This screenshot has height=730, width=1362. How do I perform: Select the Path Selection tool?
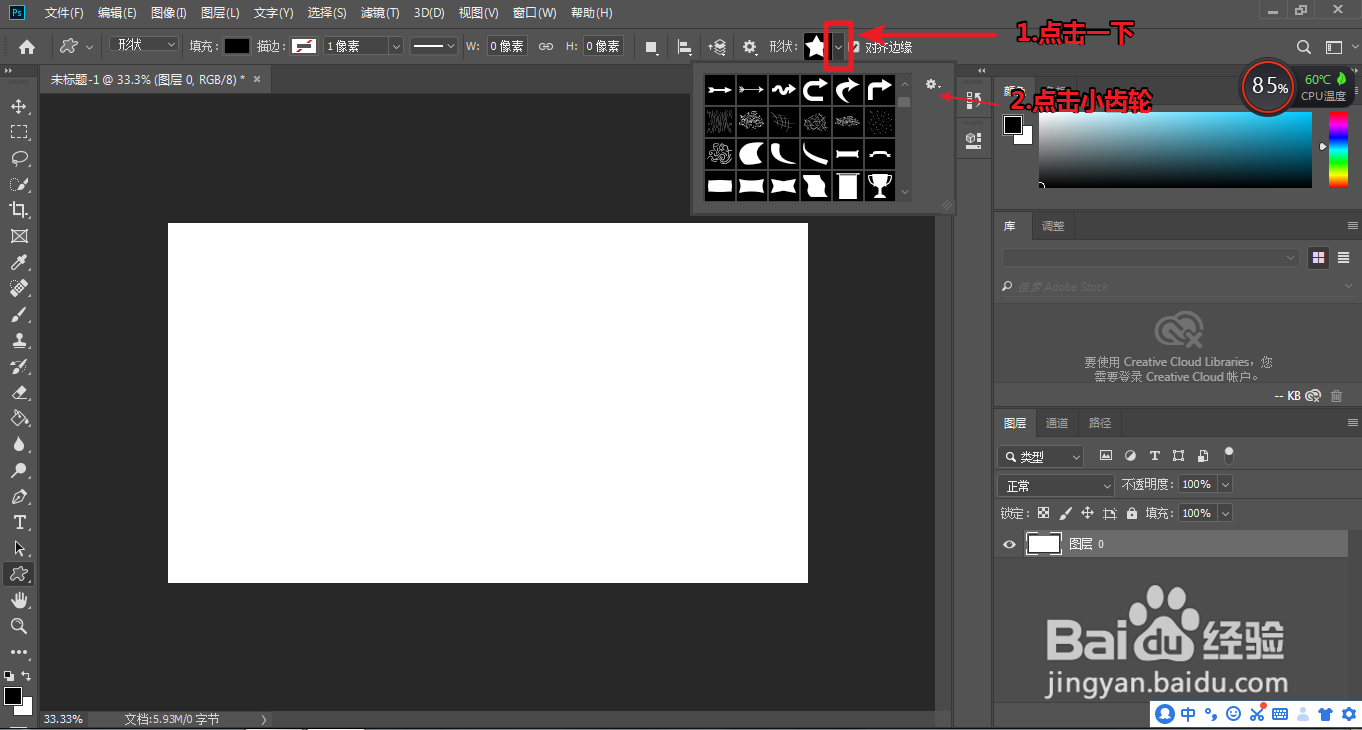pos(18,548)
